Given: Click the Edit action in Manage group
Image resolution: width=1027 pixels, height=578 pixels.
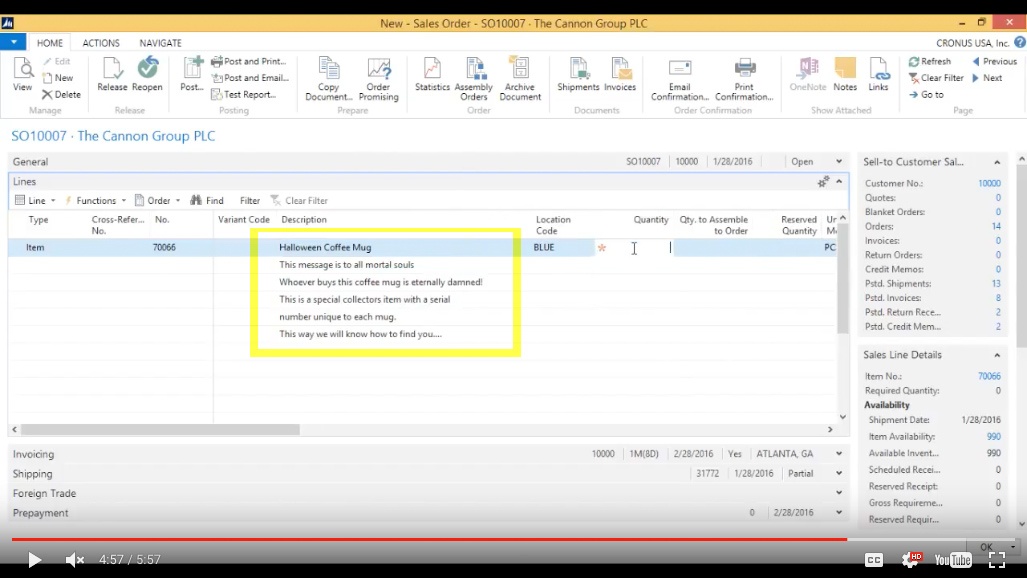Looking at the screenshot, I should point(57,62).
